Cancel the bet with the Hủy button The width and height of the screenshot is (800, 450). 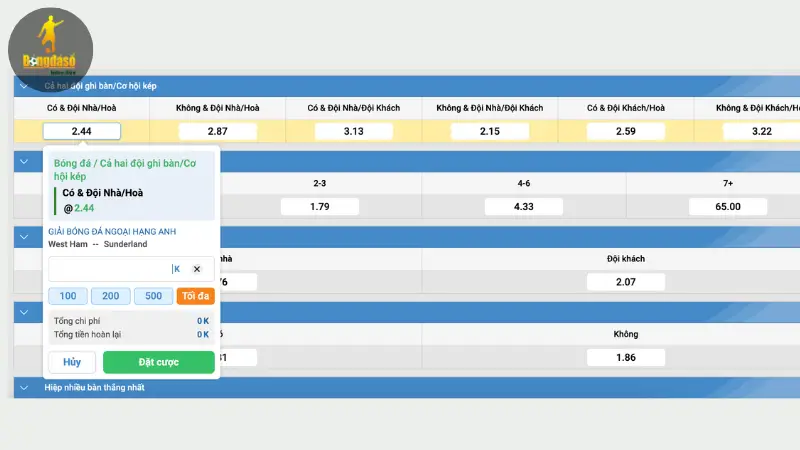[72, 362]
